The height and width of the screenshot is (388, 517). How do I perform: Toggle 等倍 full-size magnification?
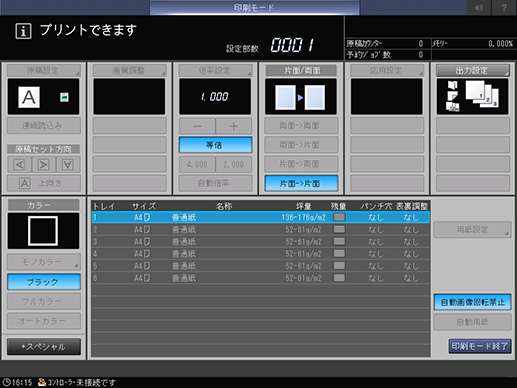tap(215, 145)
